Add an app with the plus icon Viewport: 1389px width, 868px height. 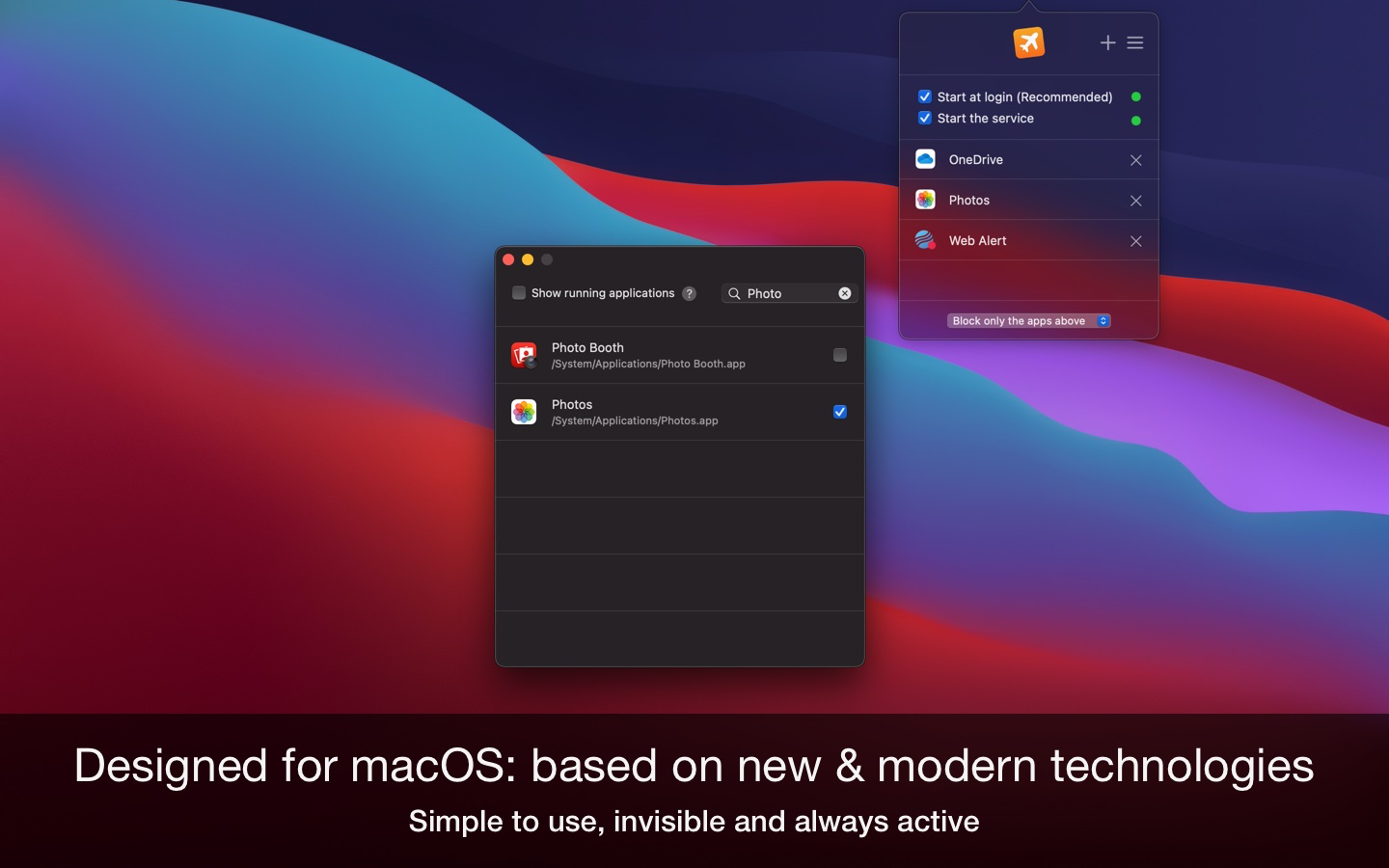(1107, 42)
